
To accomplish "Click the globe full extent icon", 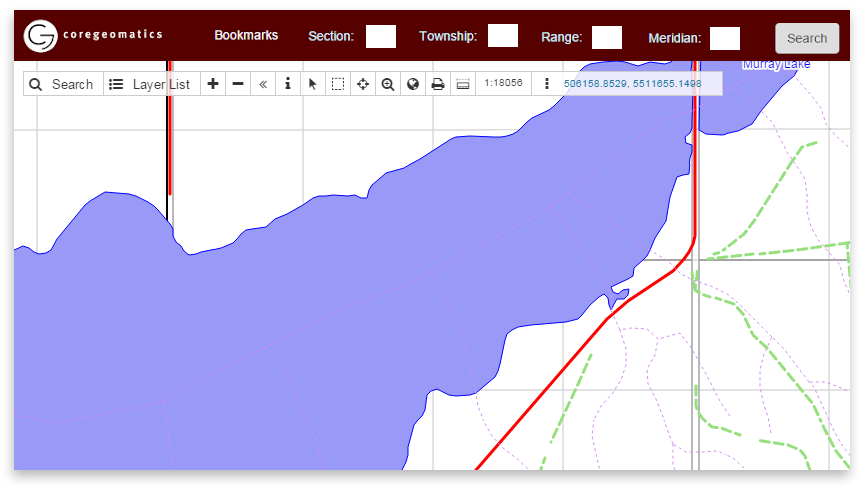I will (413, 84).
